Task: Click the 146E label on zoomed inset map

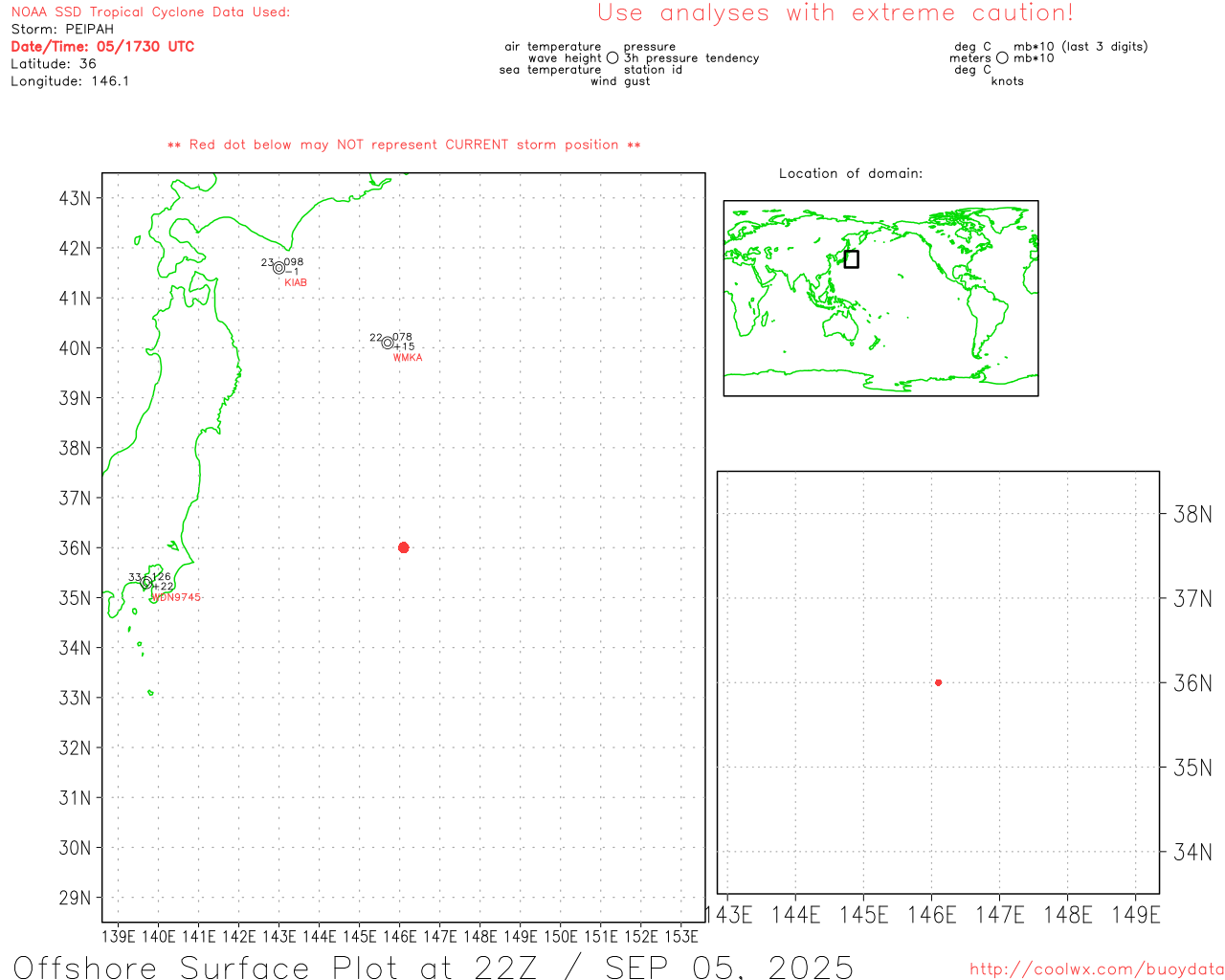Action: click(x=932, y=915)
